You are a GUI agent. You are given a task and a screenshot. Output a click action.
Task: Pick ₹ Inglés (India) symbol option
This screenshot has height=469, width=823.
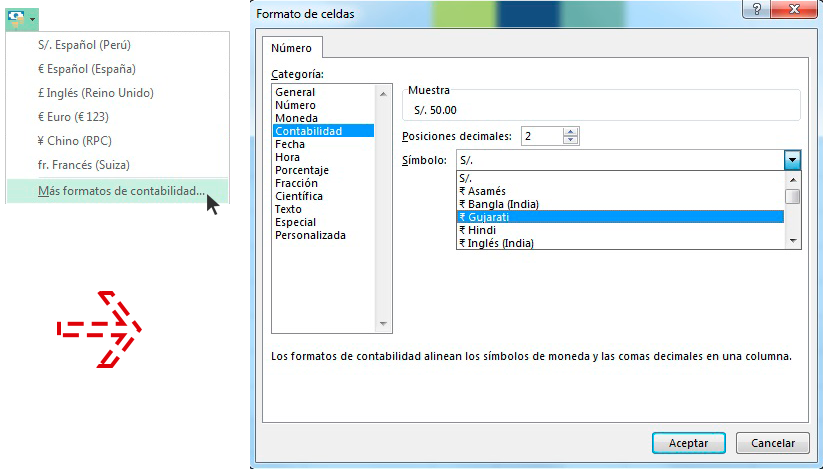(620, 243)
